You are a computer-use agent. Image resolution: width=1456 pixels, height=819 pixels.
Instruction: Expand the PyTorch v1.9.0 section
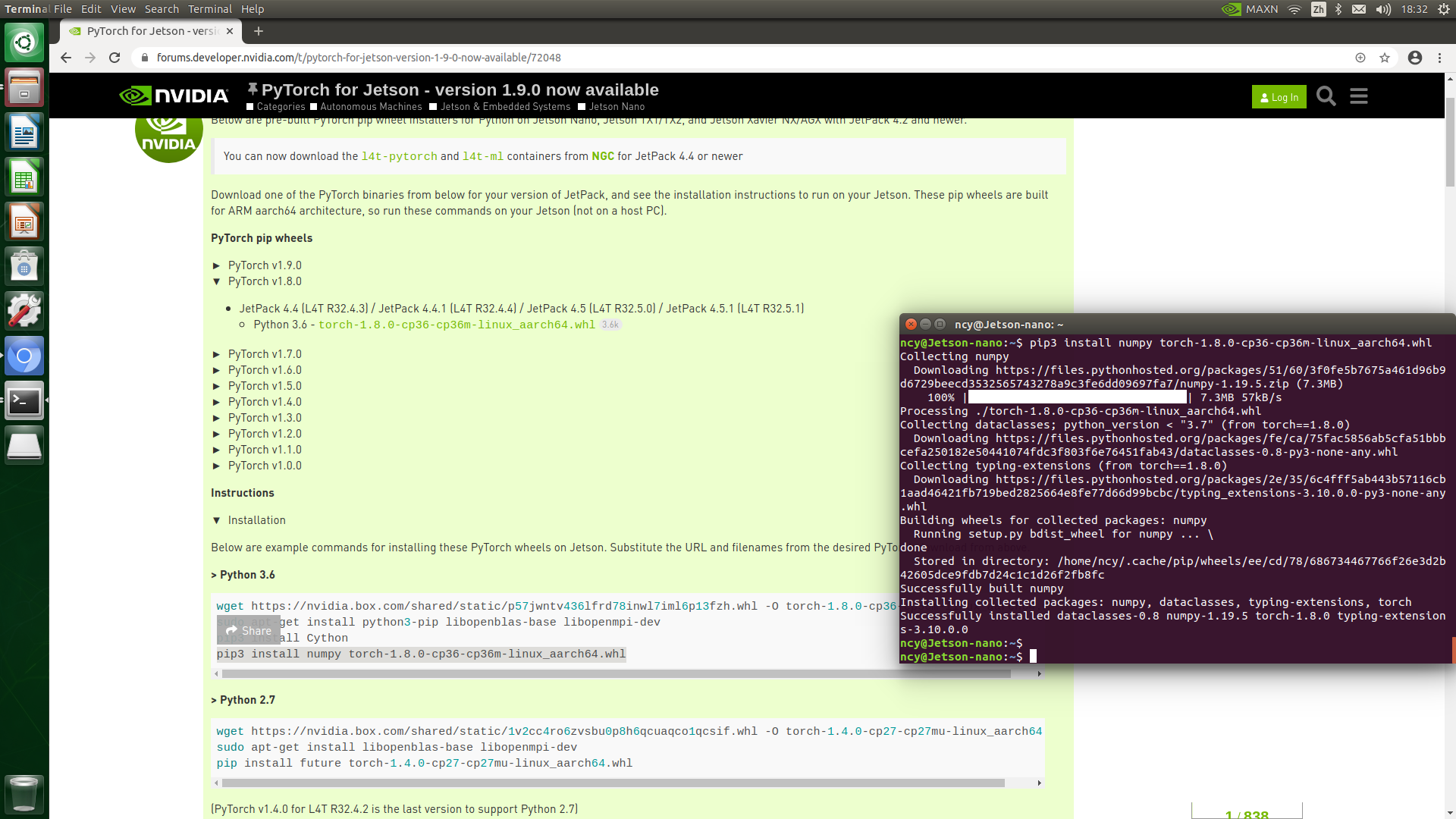[257, 265]
